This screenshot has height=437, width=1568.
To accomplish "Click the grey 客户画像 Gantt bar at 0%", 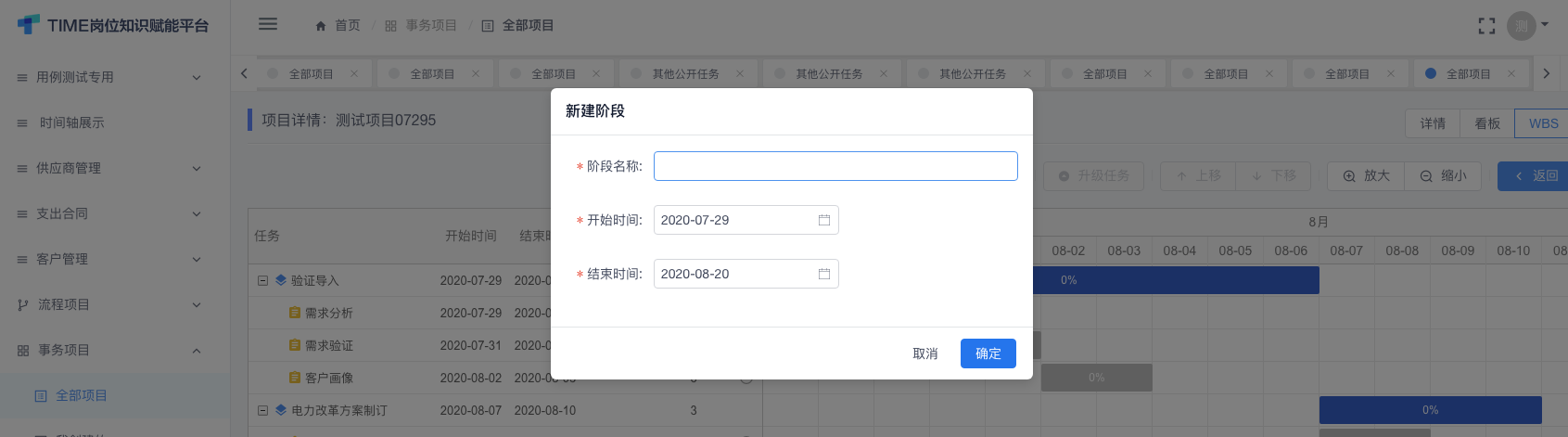I will tap(1097, 378).
